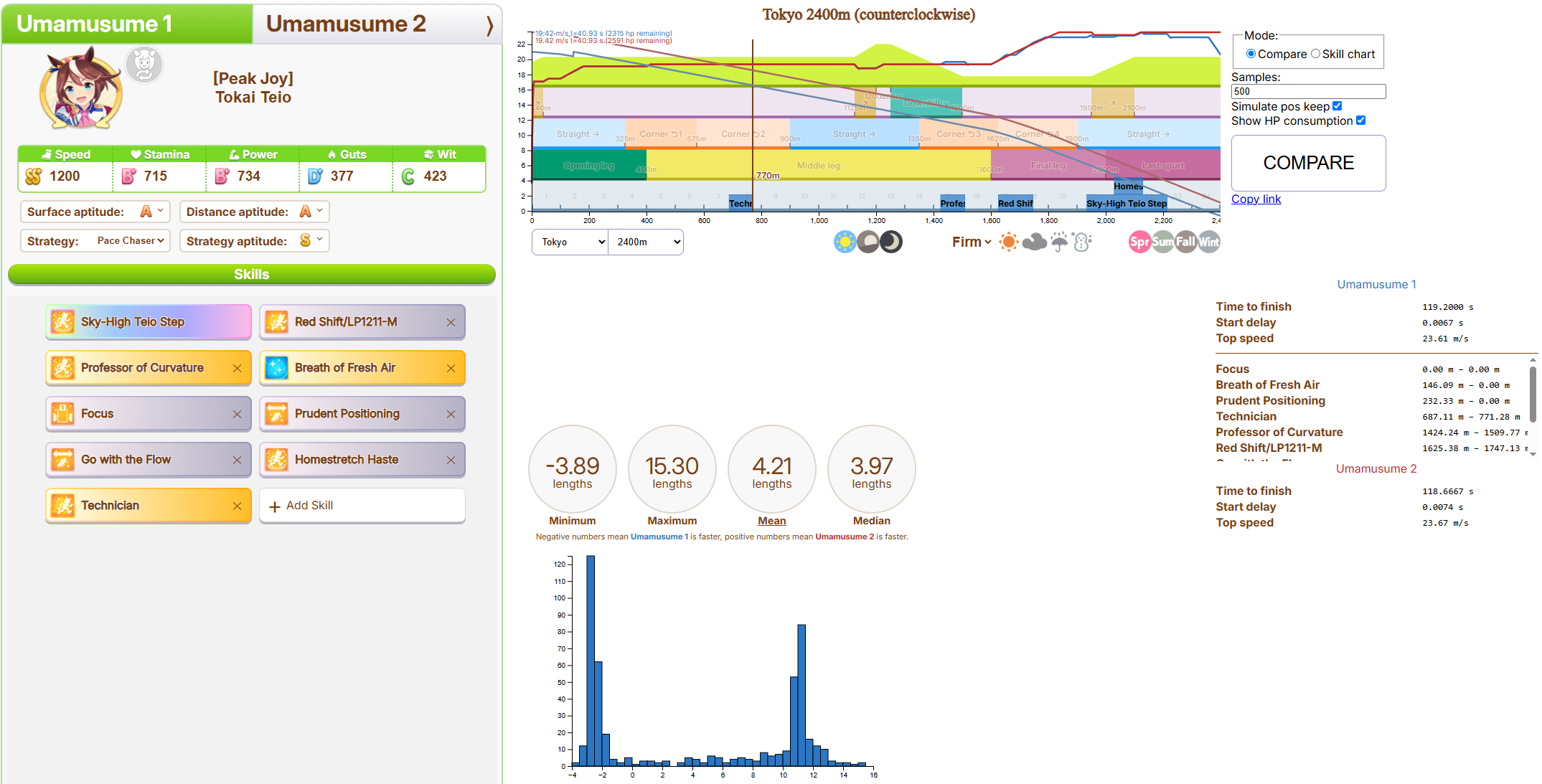Choose rainy umbrella weather icon
This screenshot has height=784, width=1542.
tap(1059, 242)
